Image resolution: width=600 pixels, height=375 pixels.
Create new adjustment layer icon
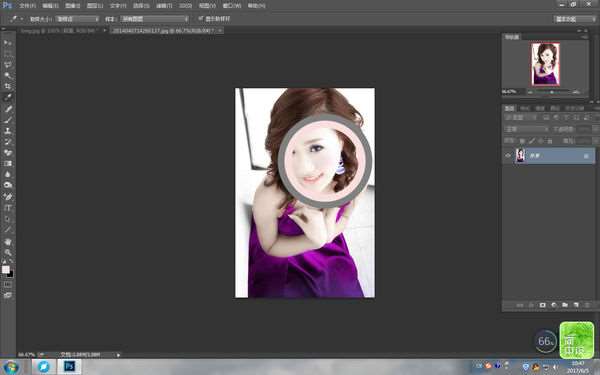(x=554, y=305)
